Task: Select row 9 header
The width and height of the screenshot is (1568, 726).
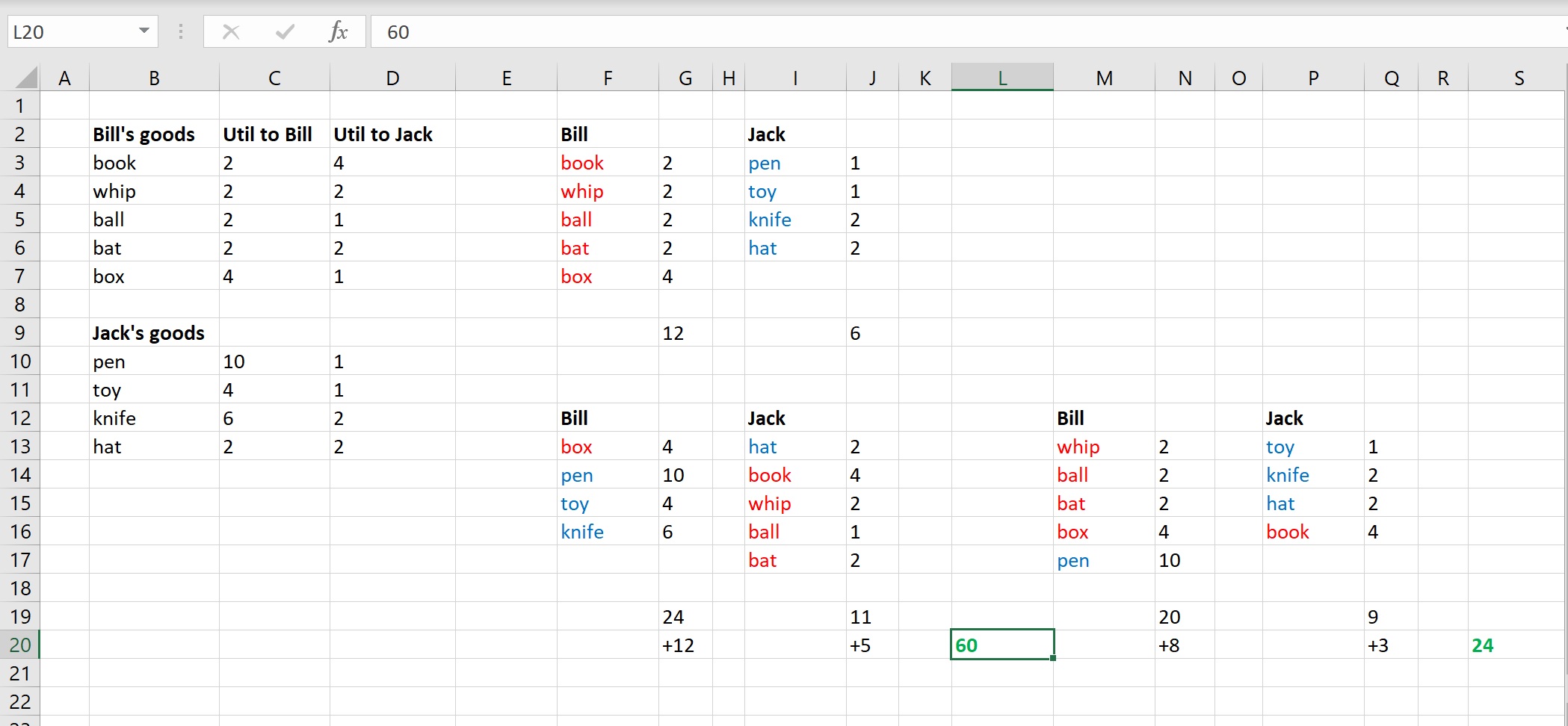Action: pyautogui.click(x=20, y=333)
